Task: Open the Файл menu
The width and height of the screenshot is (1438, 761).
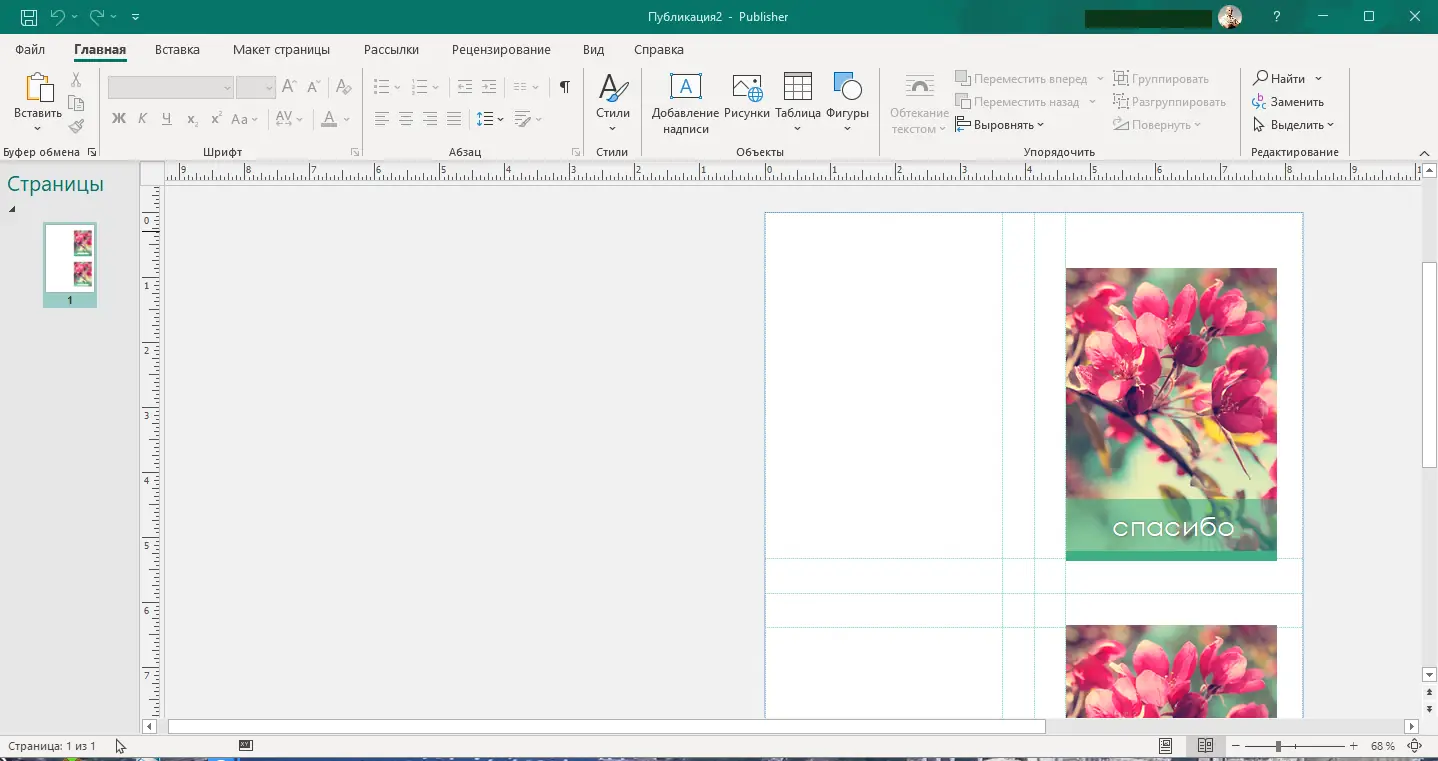Action: pyautogui.click(x=30, y=49)
